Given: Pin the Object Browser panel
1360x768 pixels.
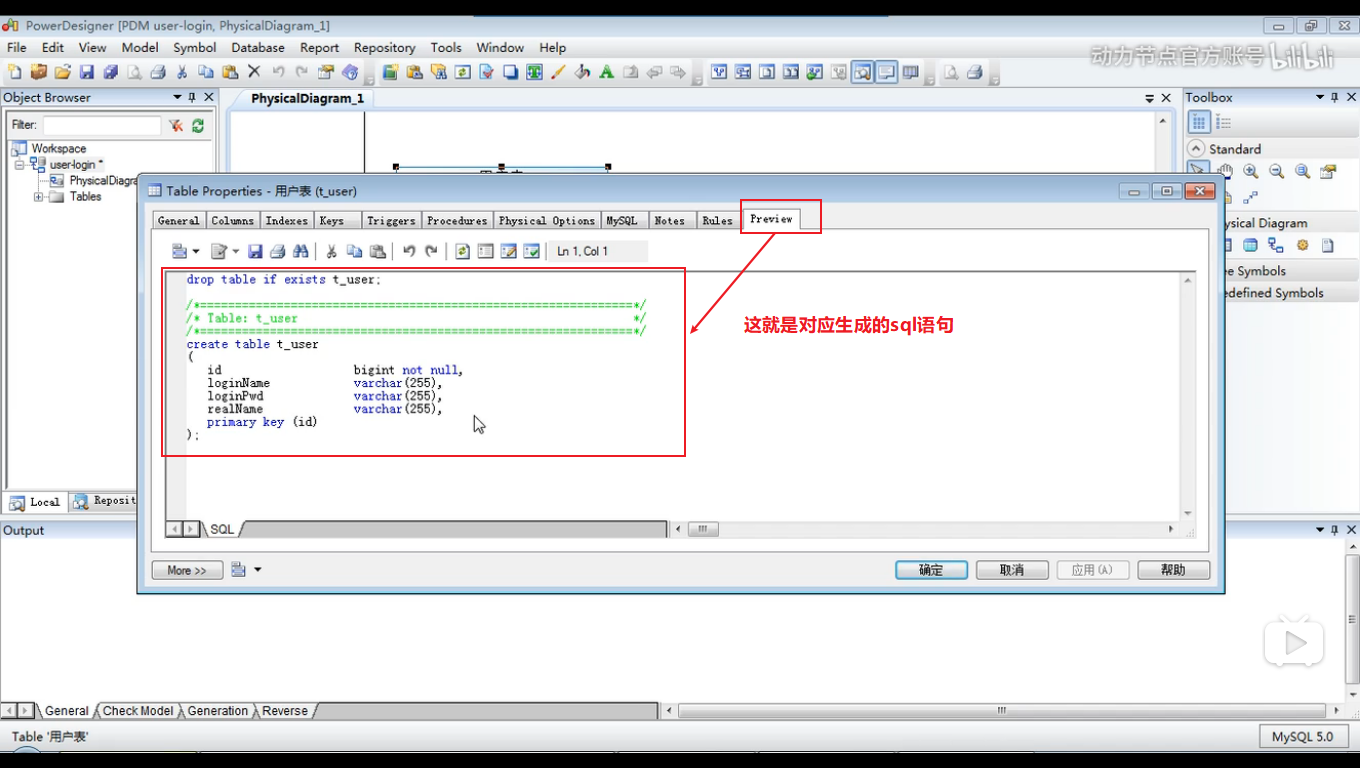Looking at the screenshot, I should point(192,97).
